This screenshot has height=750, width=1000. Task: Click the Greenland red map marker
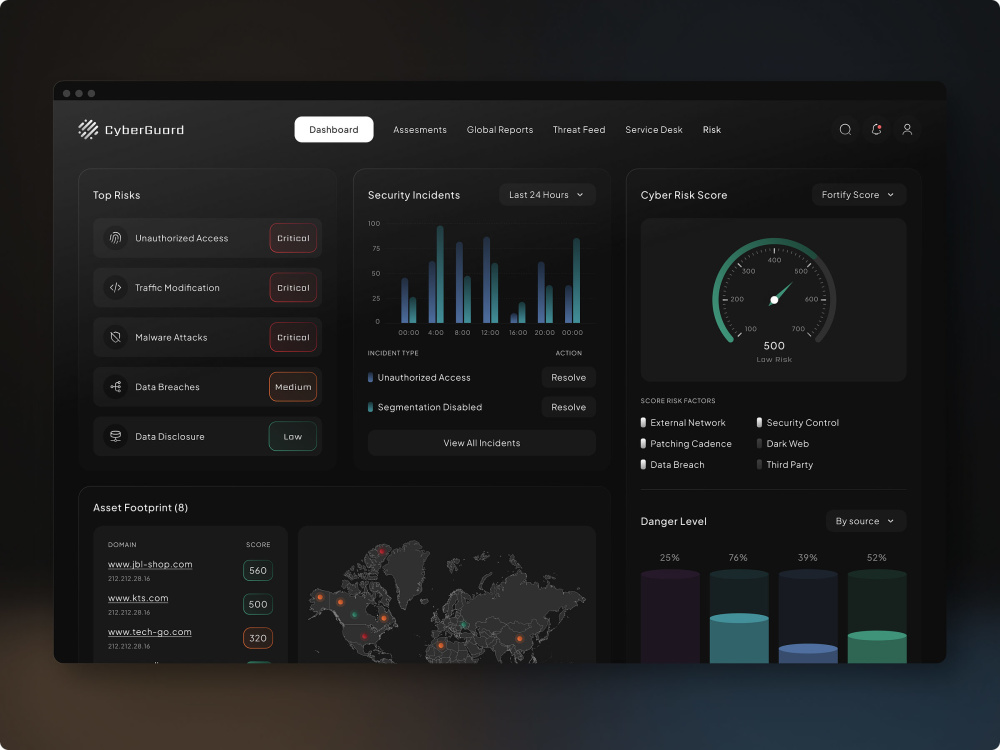382,551
